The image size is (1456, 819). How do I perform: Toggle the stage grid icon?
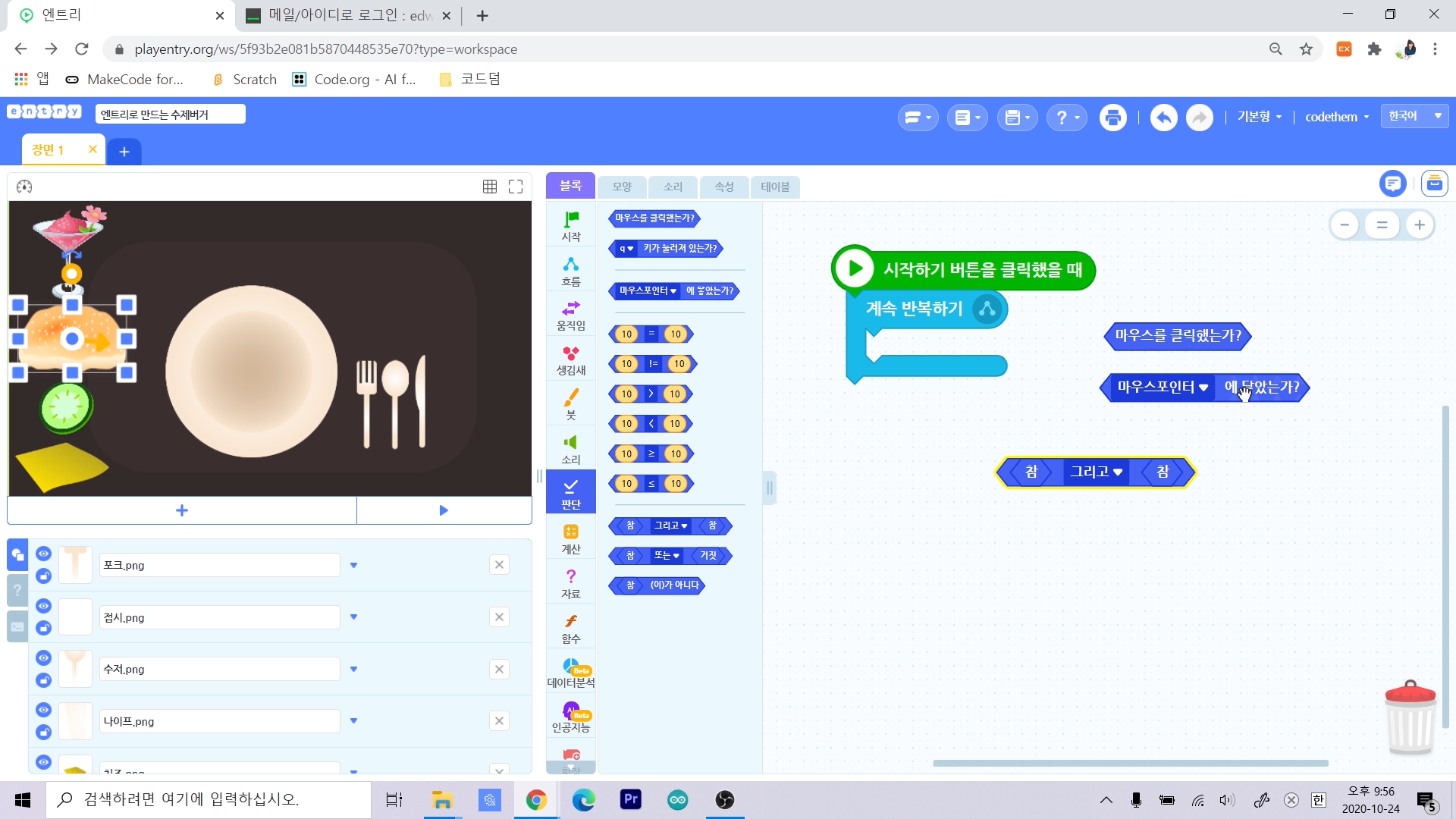(x=490, y=187)
